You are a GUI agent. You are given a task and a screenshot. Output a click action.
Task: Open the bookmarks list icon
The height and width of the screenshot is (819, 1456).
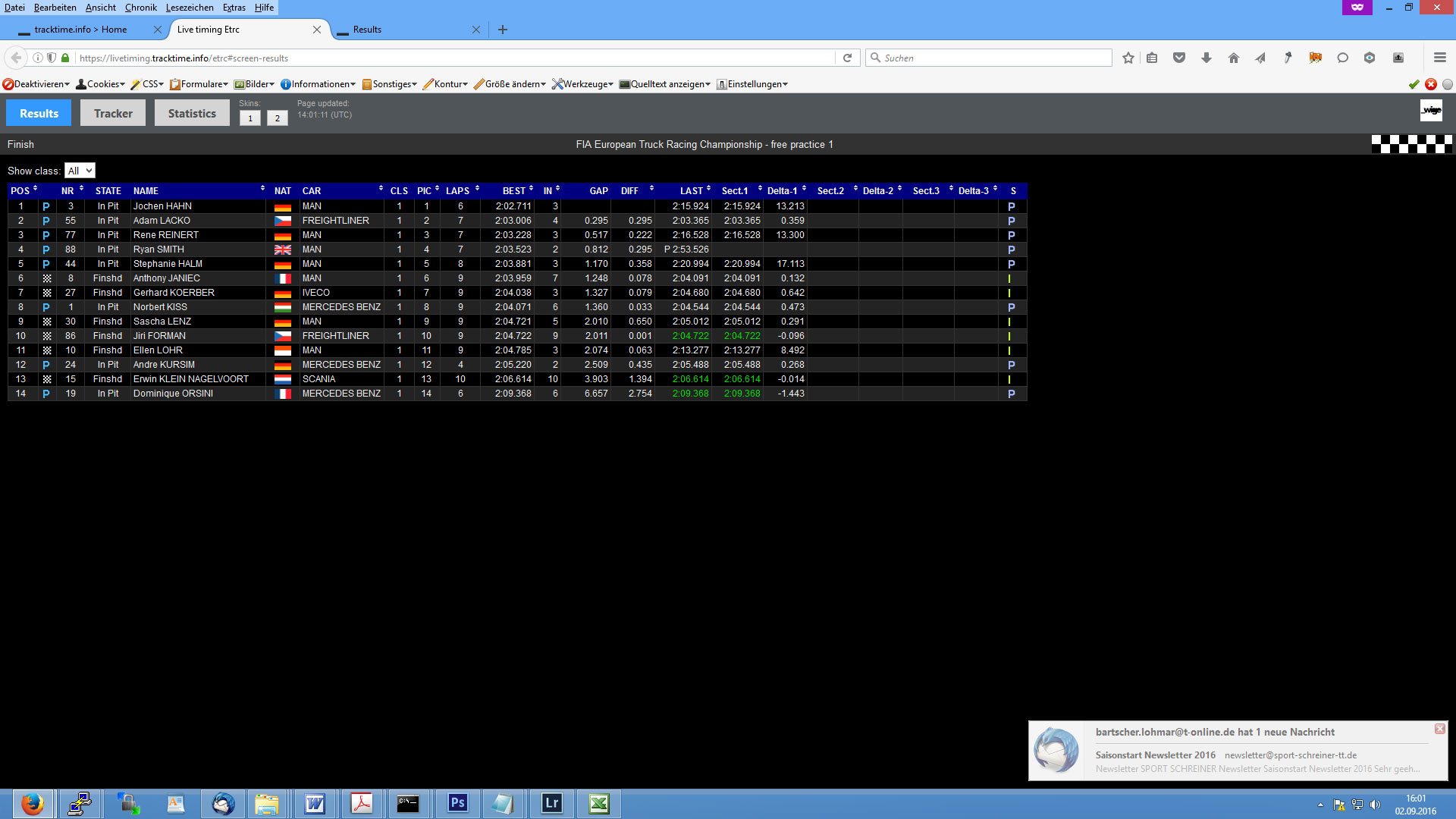point(1152,58)
